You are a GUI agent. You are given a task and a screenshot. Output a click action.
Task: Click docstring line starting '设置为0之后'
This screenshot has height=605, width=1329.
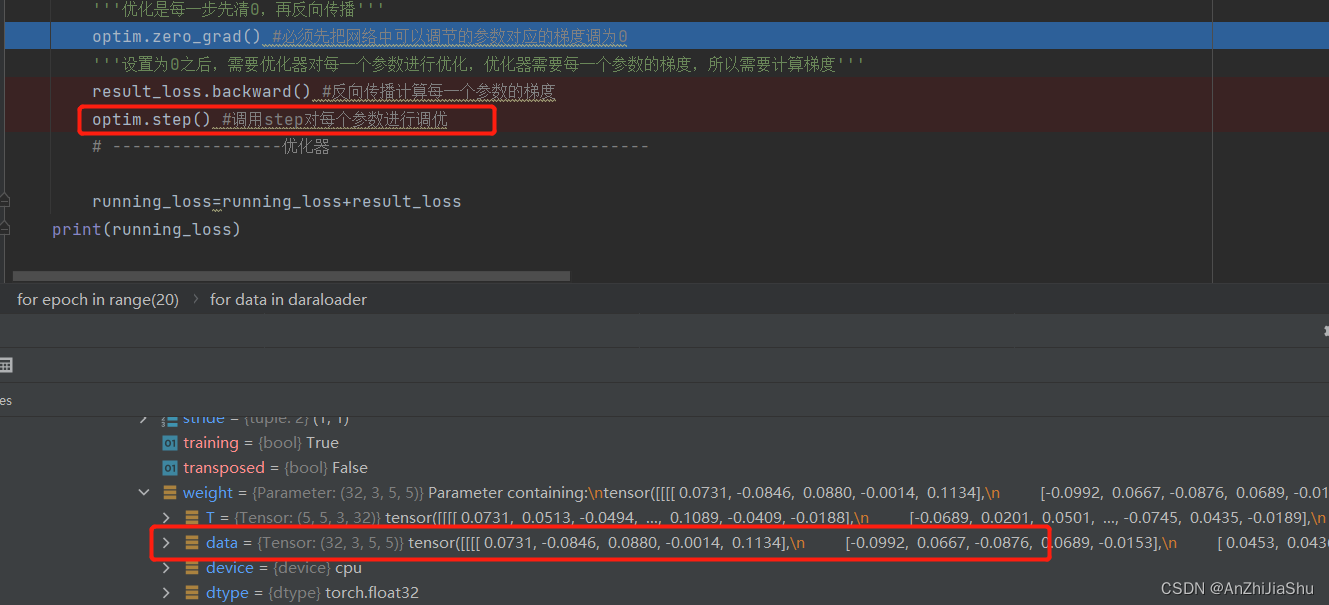[478, 64]
